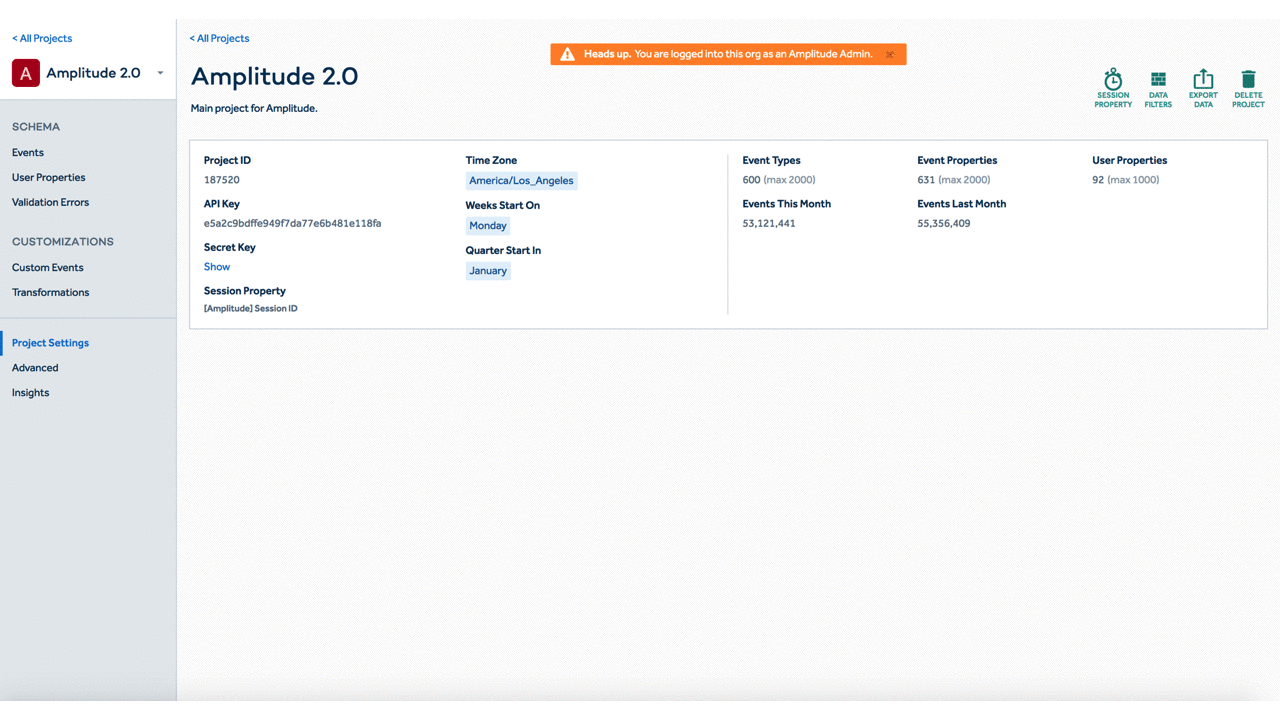Change the Monday week start value
Viewport: 1280px width, 720px height.
[488, 226]
